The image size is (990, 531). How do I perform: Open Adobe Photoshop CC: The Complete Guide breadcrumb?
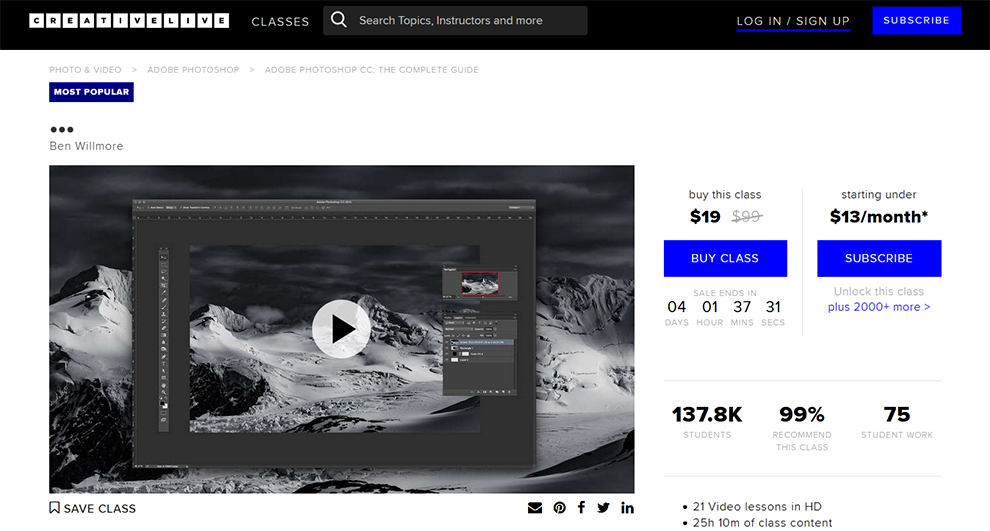(371, 70)
